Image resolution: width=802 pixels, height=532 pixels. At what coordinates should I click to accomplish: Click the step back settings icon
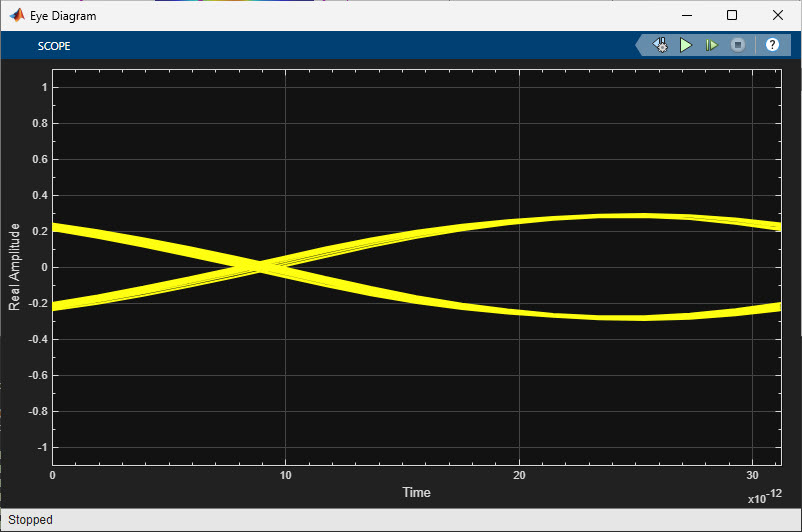[x=660, y=45]
